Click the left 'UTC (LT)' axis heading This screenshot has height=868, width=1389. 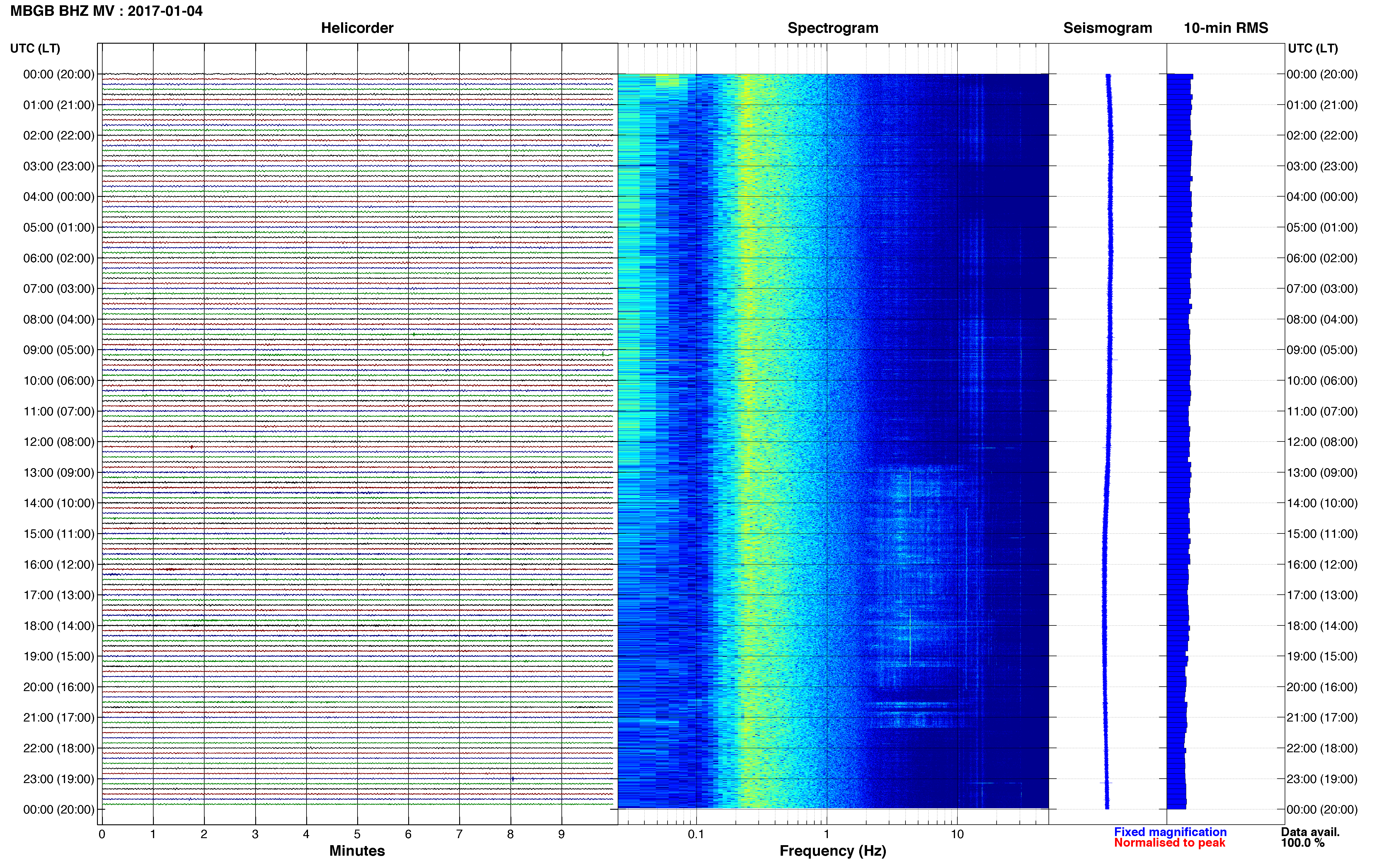[x=35, y=48]
